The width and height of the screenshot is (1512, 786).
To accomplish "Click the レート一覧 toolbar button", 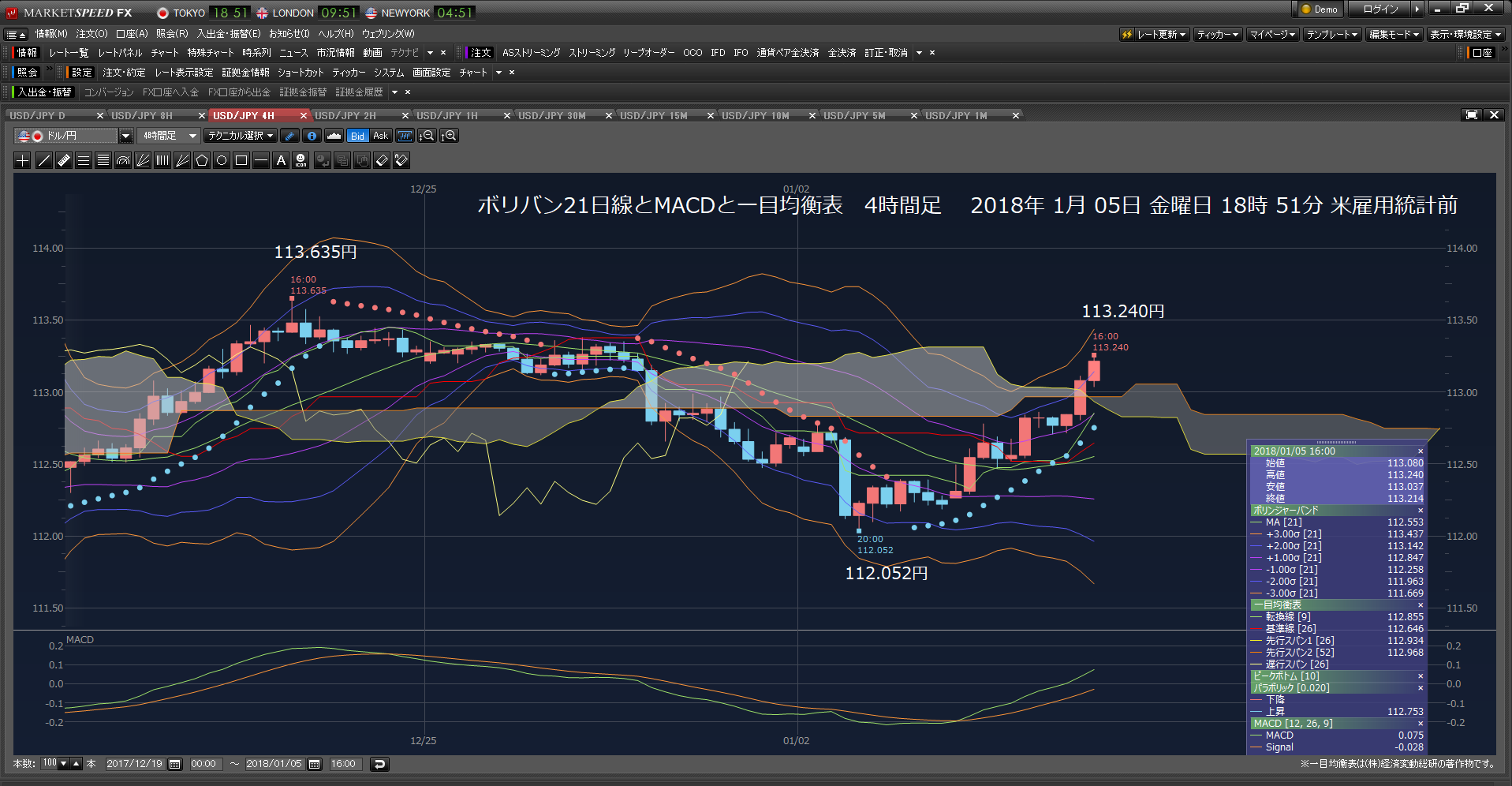I will [69, 53].
